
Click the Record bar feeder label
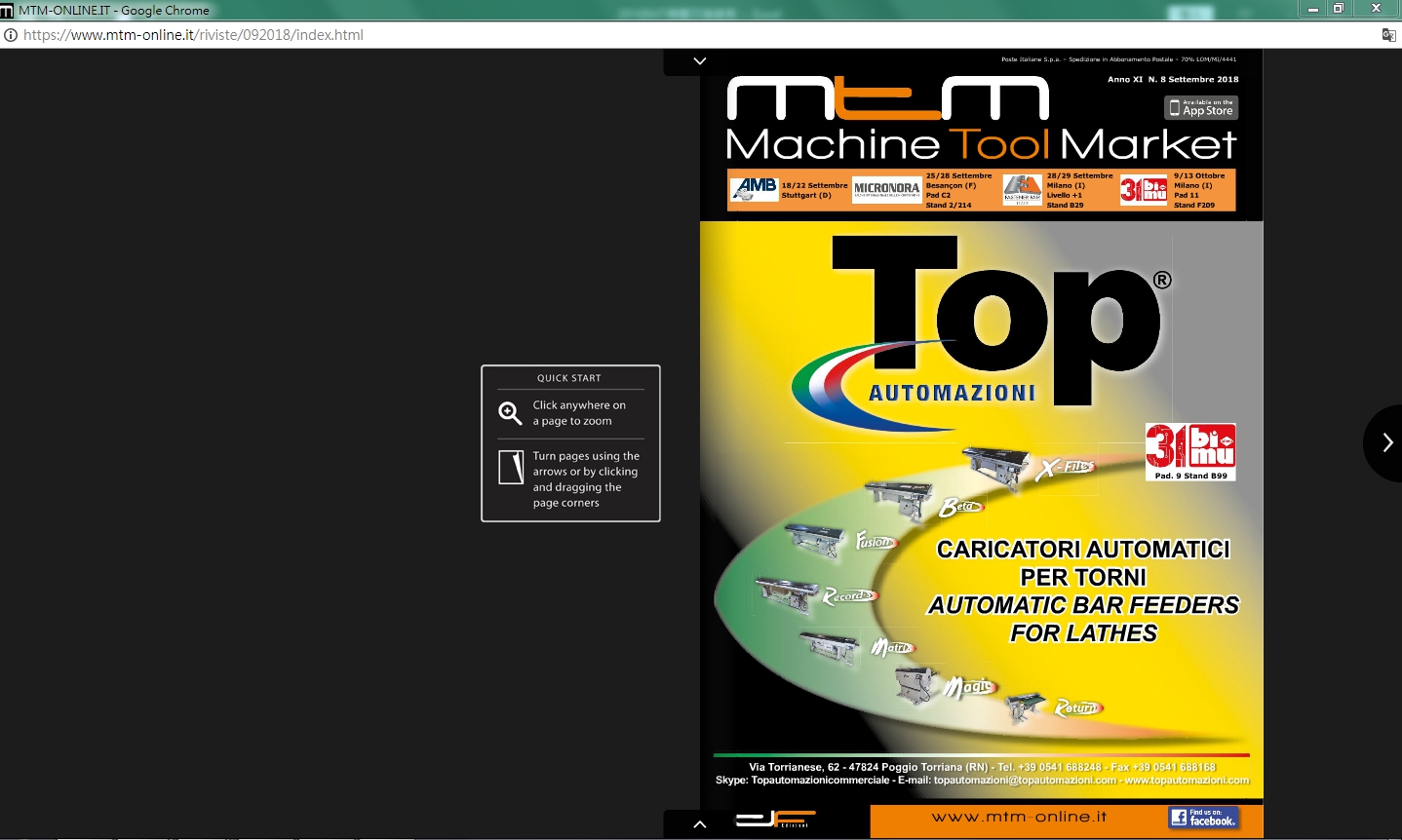pos(849,595)
